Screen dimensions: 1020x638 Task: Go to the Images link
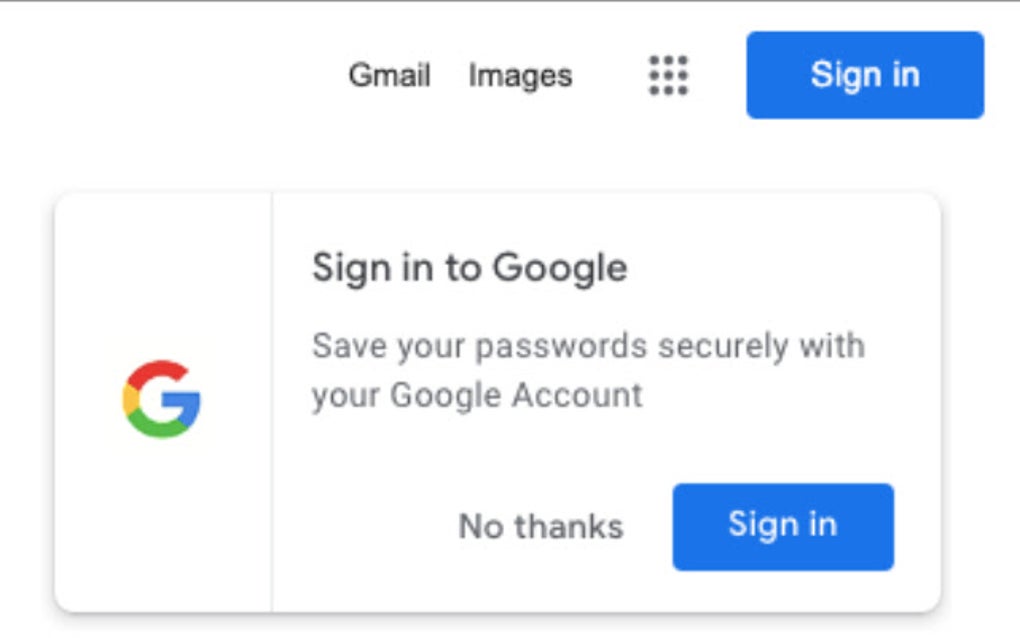[520, 75]
